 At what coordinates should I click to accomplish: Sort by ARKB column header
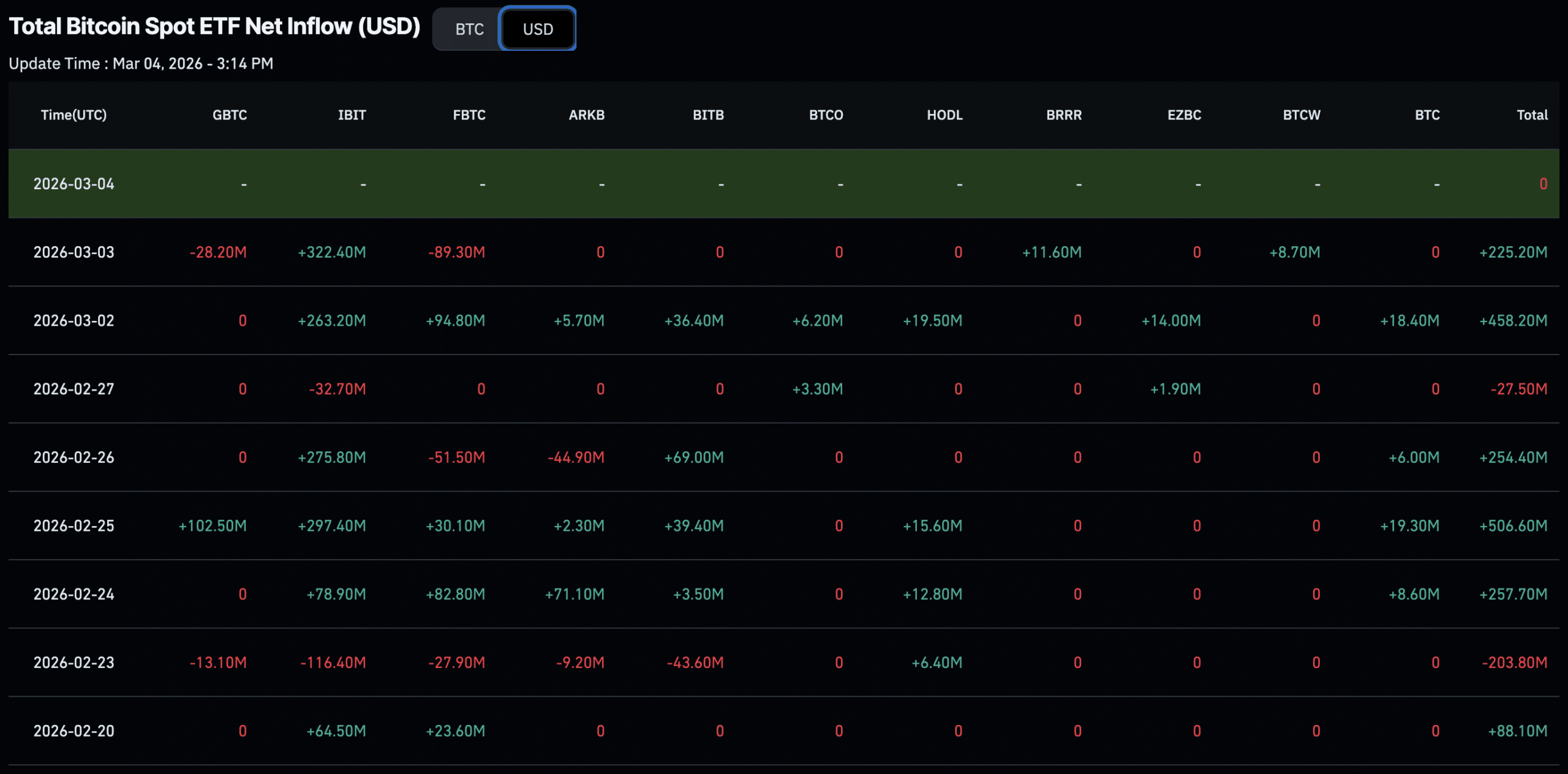coord(586,115)
